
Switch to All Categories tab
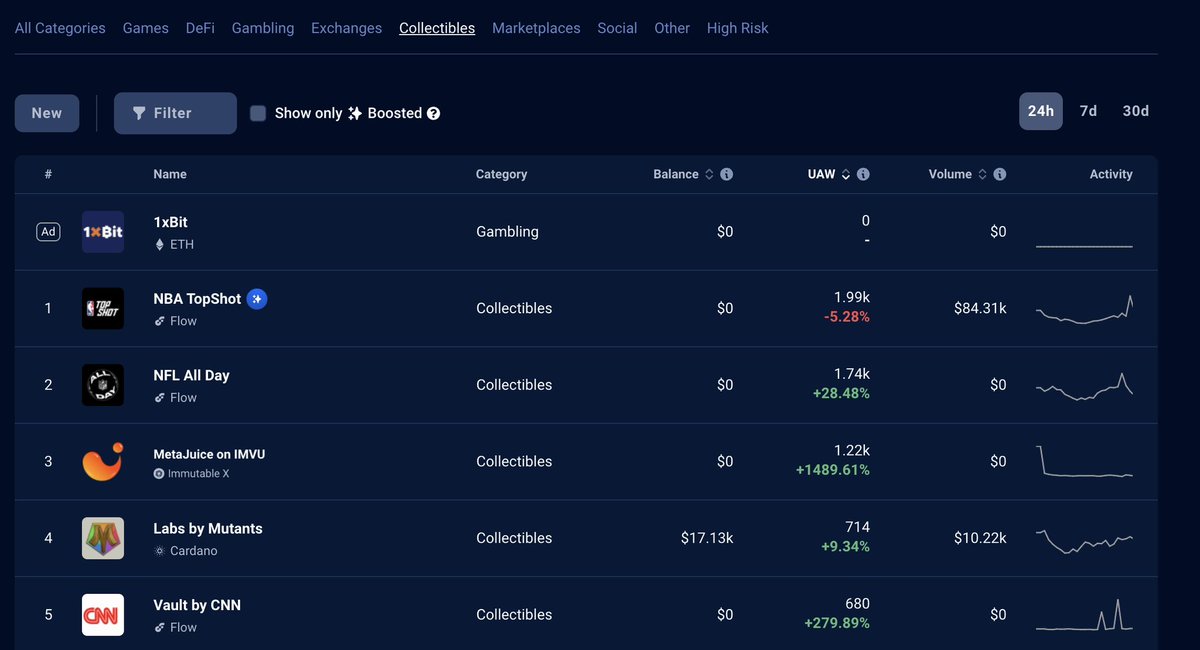click(x=60, y=28)
